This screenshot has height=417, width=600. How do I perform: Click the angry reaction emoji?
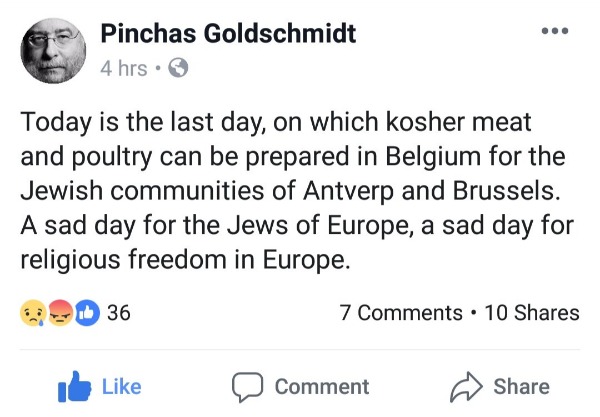click(60, 313)
